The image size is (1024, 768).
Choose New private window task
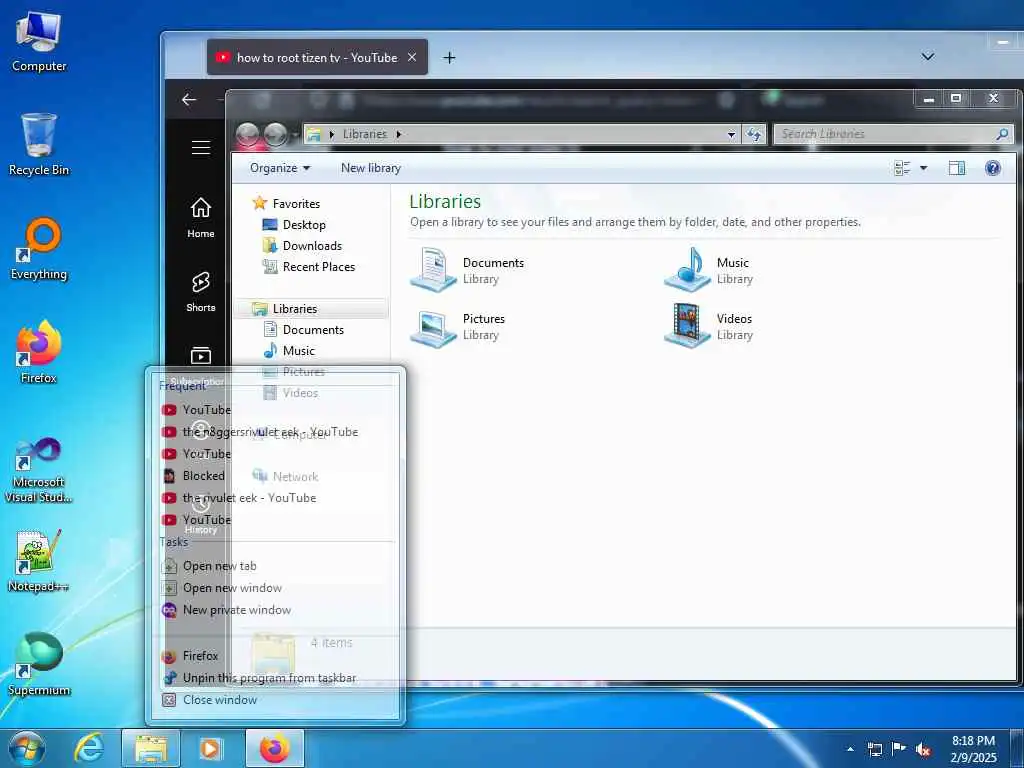[278, 610]
